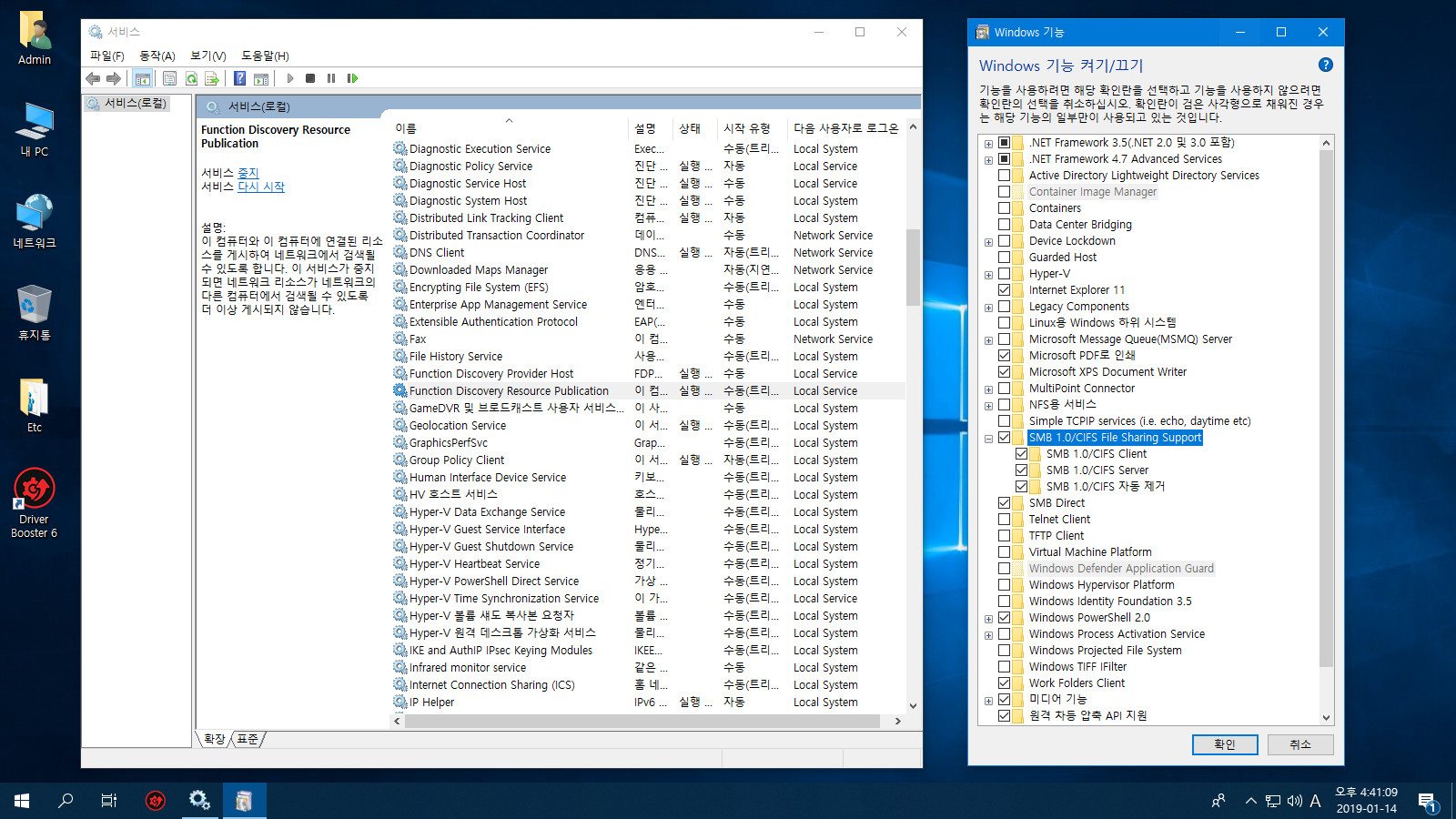Open the Windows Start button
This screenshot has height=819, width=1456.
[22, 801]
